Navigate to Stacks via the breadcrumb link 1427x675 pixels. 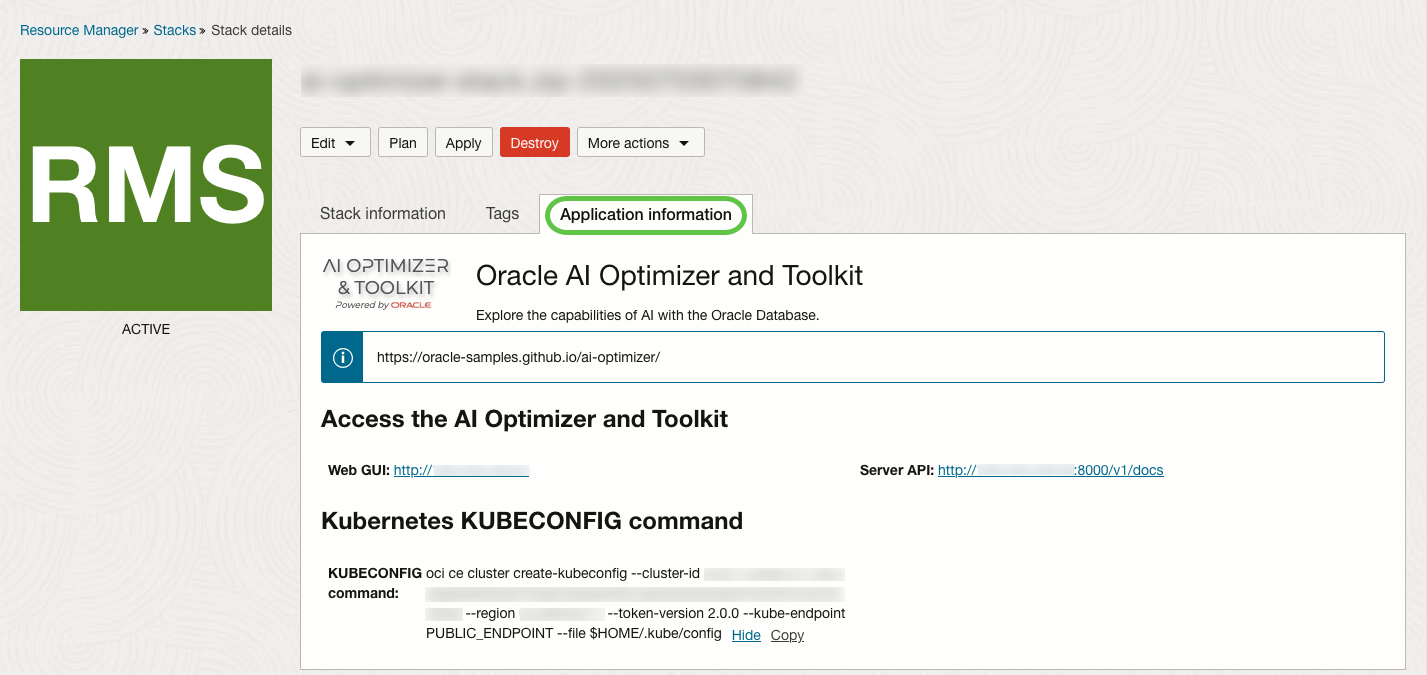pyautogui.click(x=174, y=30)
